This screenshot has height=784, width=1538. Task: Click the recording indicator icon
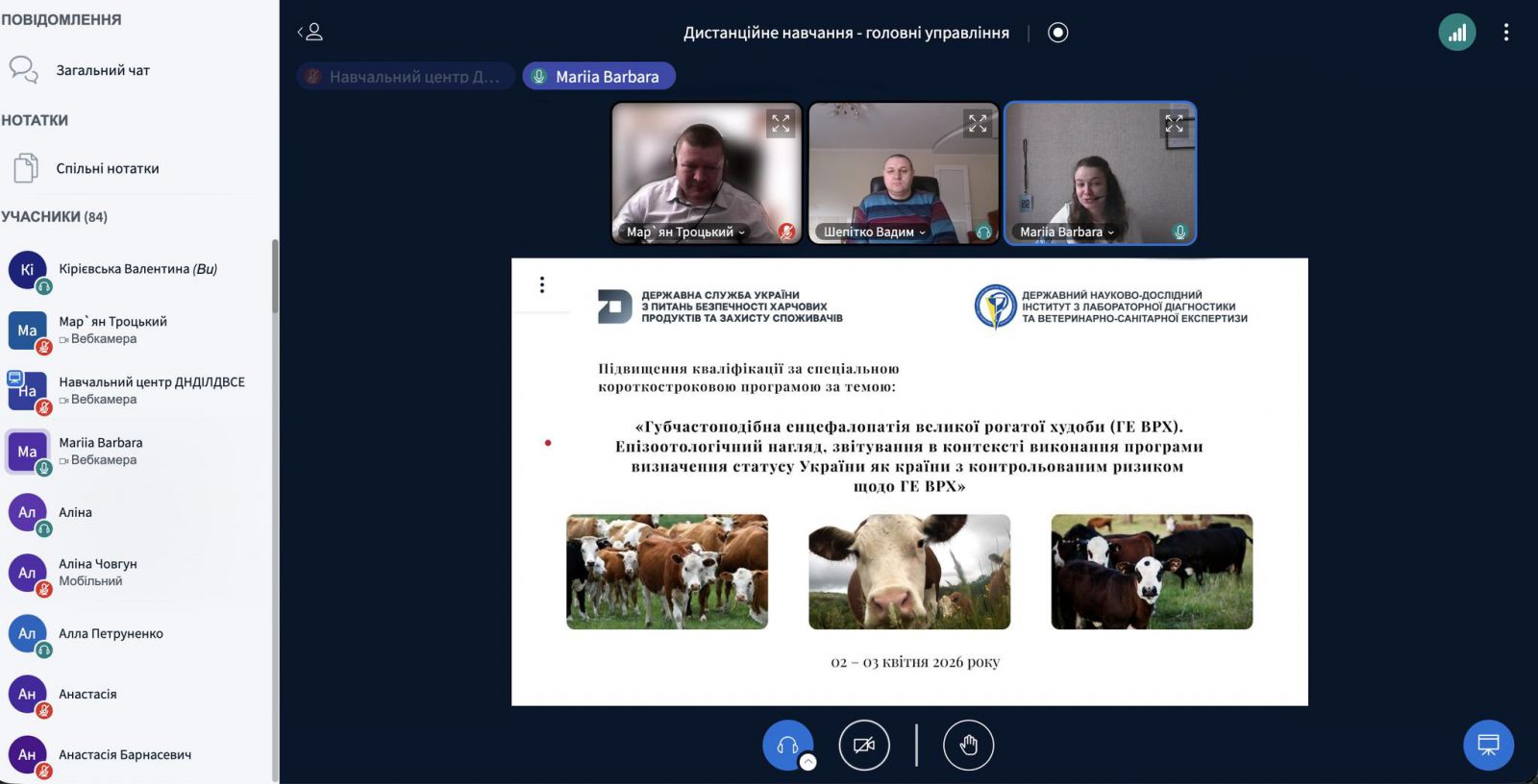1057,33
